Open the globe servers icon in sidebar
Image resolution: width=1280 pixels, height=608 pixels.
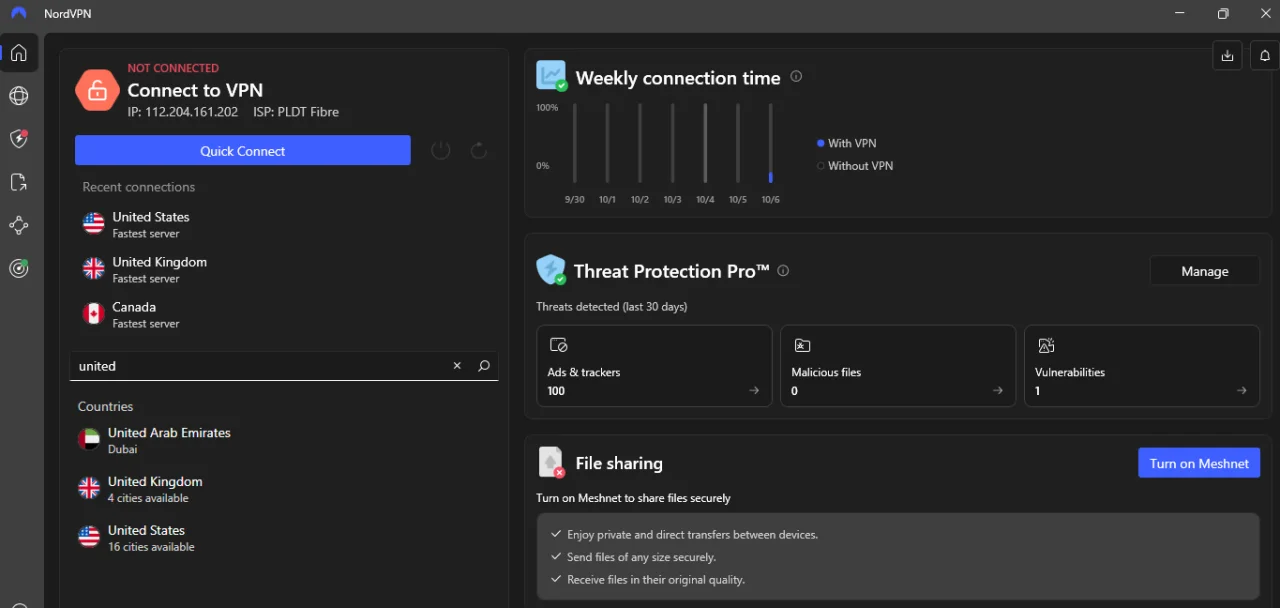18,96
